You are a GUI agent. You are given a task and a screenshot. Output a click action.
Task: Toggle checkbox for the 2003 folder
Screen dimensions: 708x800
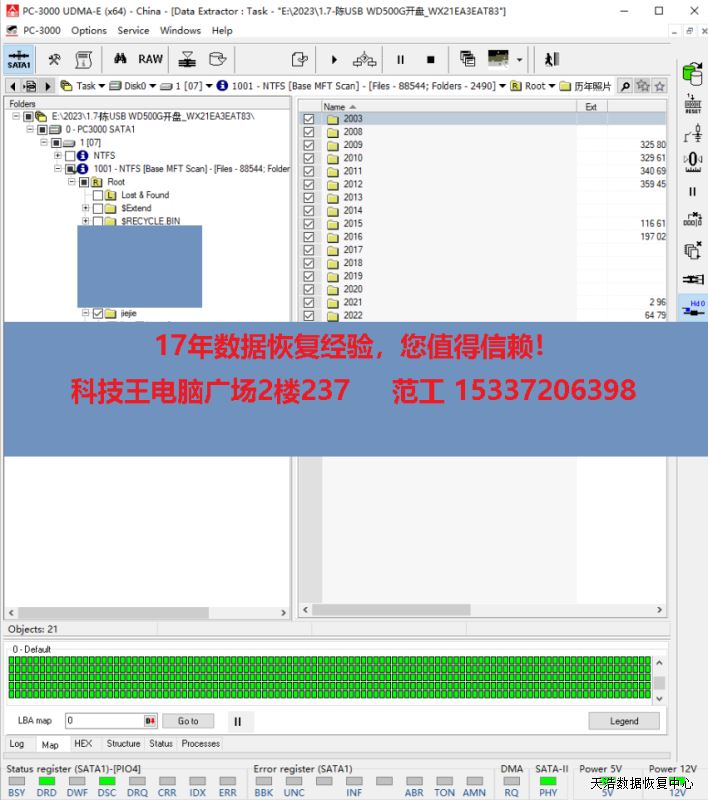[308, 119]
